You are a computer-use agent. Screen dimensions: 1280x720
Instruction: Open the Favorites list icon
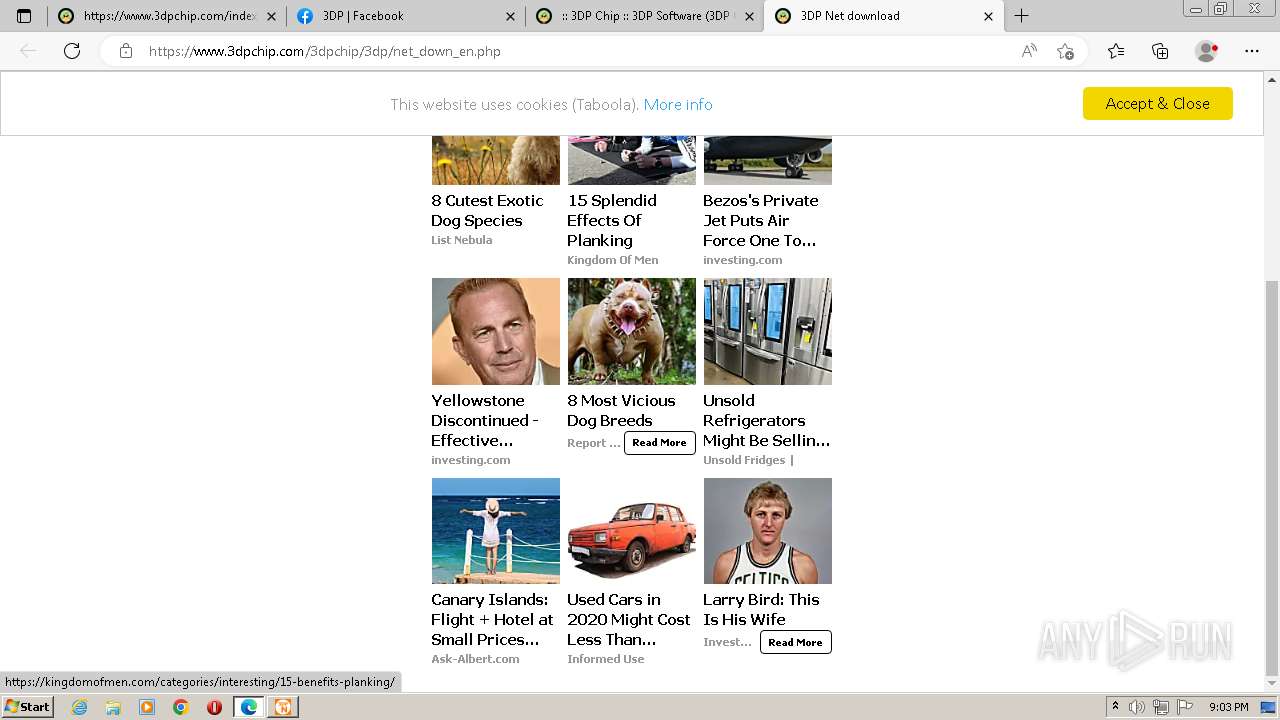(x=1116, y=51)
